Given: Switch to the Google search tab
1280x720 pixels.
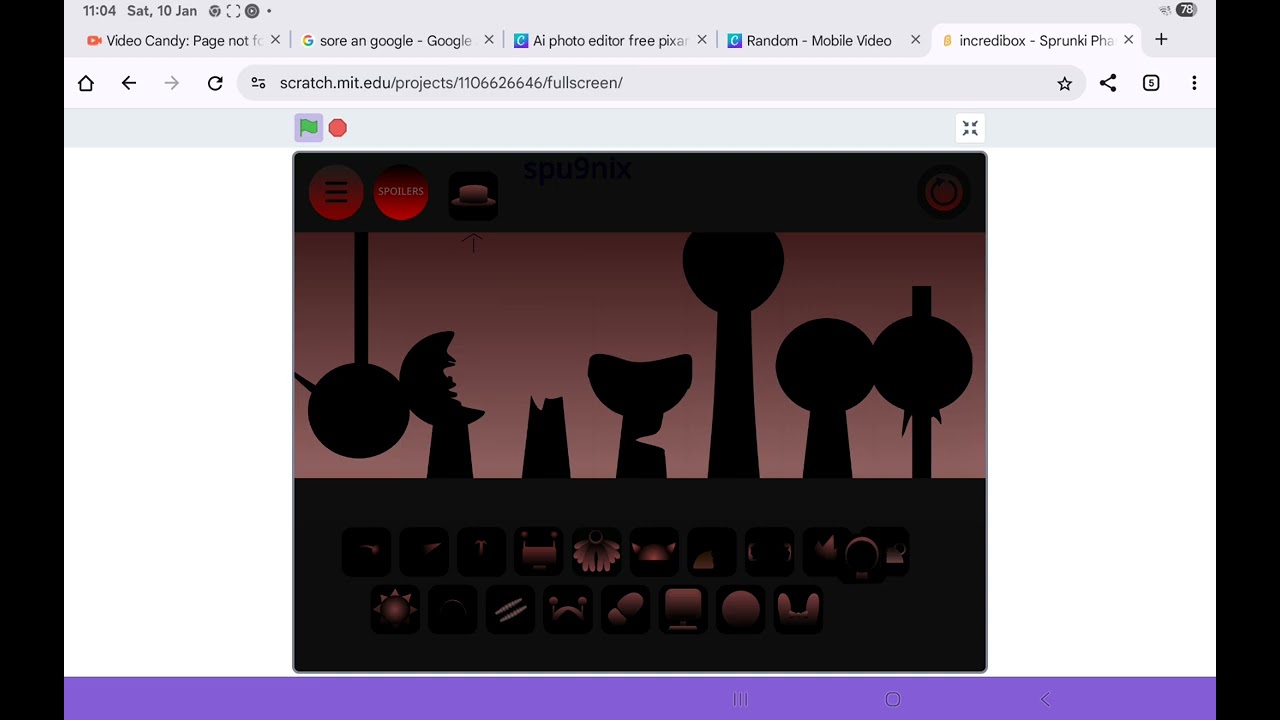Looking at the screenshot, I should click(388, 40).
